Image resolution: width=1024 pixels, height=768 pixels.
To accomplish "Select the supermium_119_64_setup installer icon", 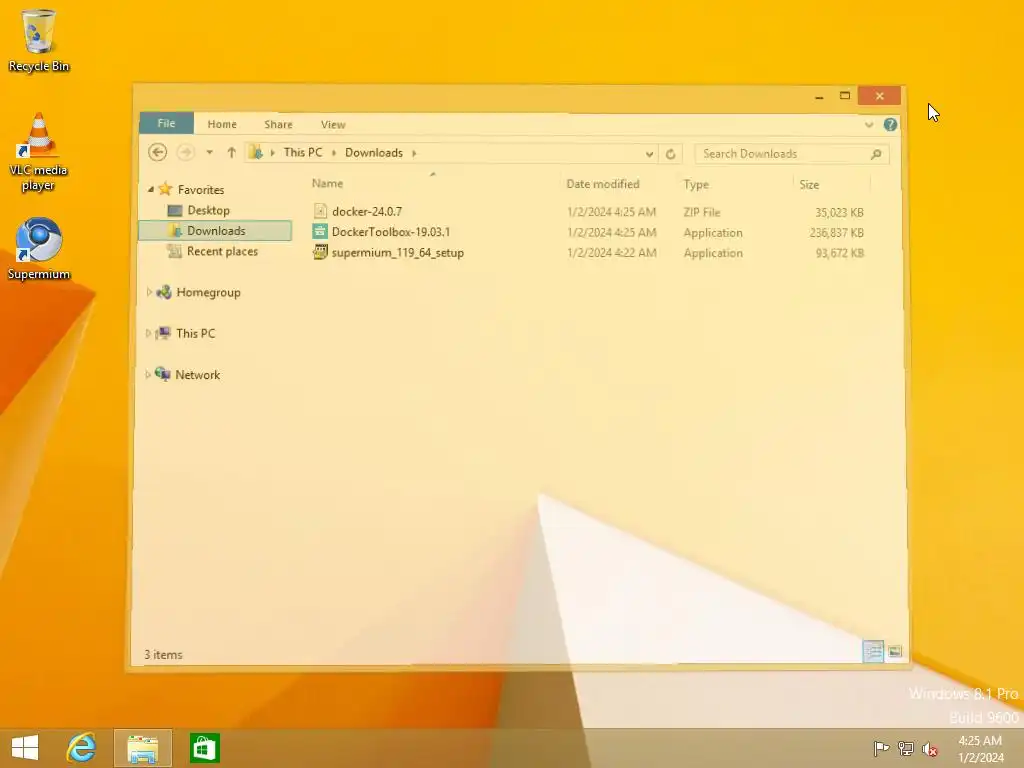I will pyautogui.click(x=320, y=252).
